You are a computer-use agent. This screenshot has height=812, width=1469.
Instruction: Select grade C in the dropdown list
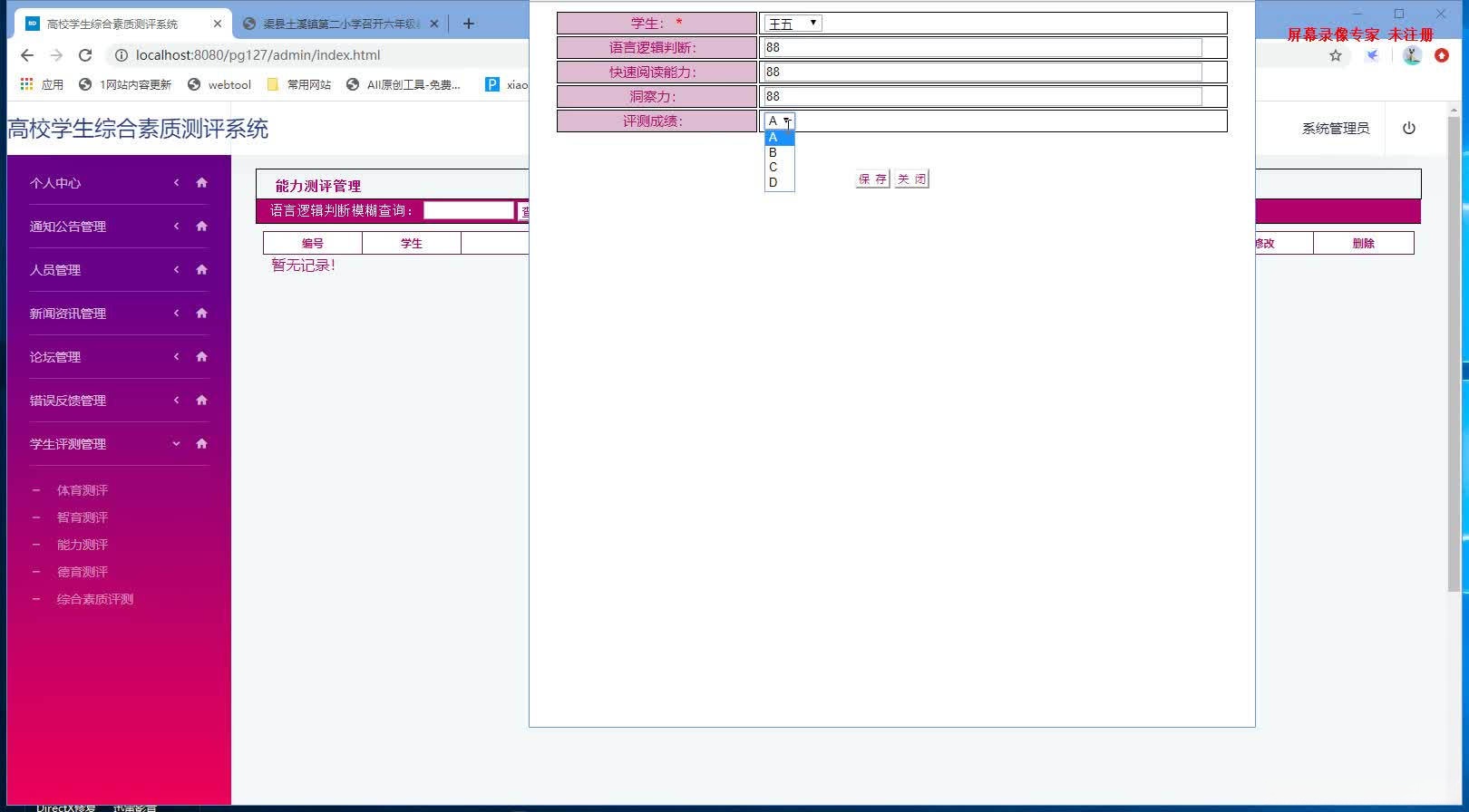780,167
